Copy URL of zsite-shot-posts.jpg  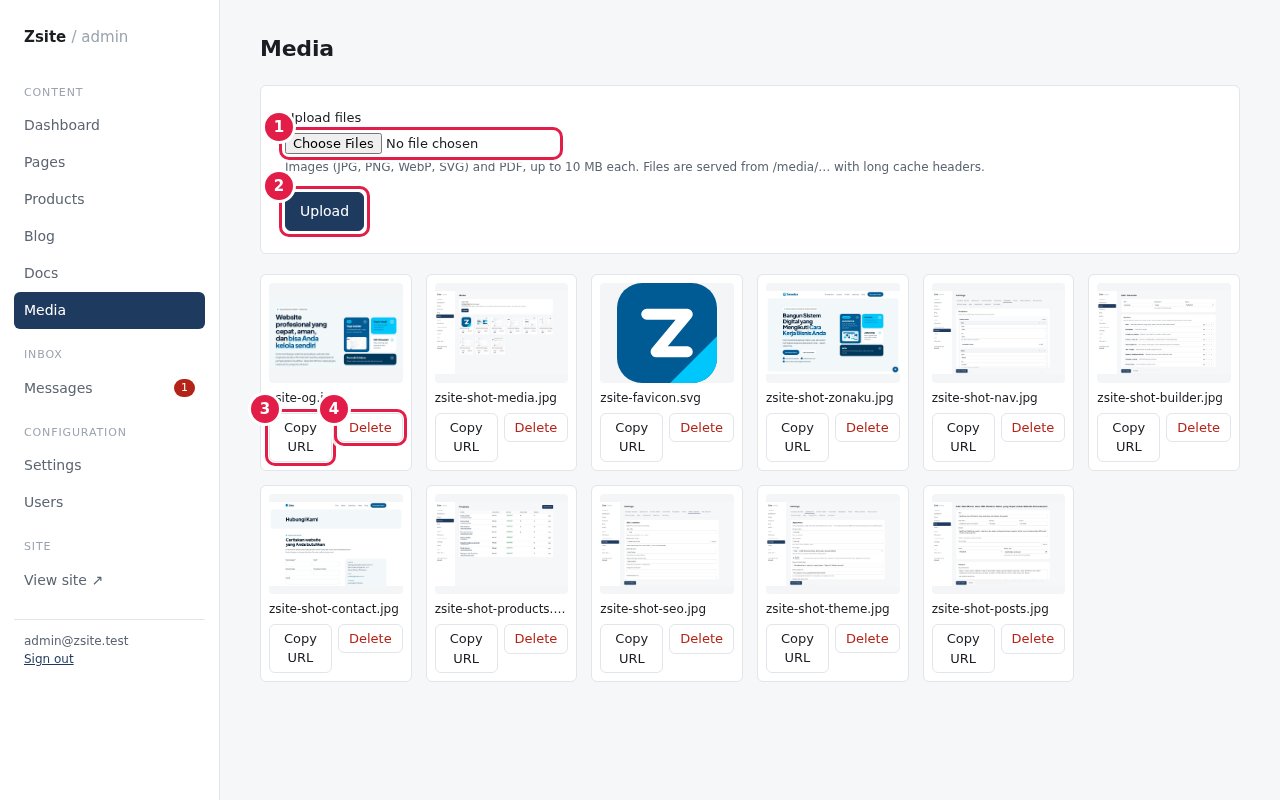(963, 648)
